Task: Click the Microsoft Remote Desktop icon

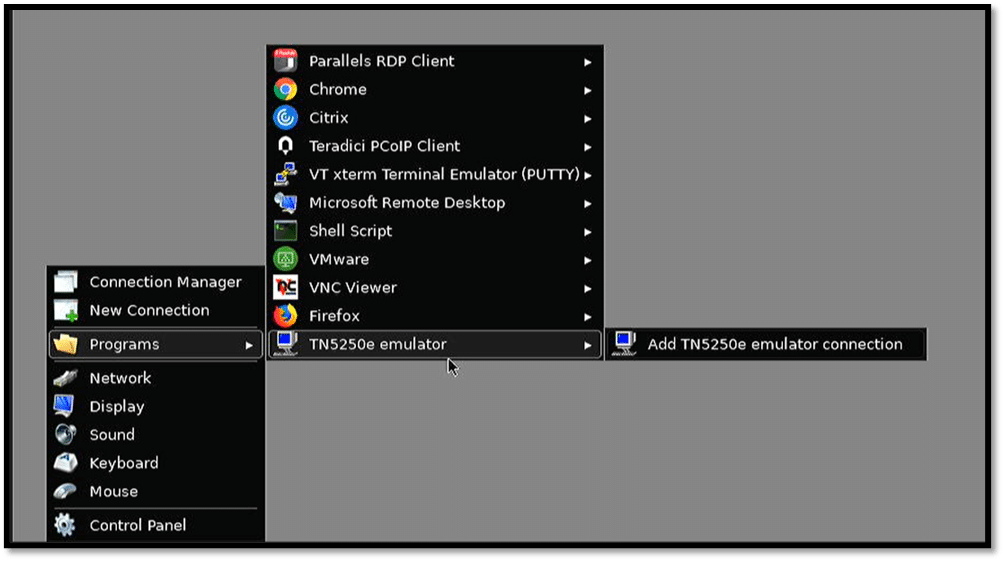Action: (x=286, y=202)
